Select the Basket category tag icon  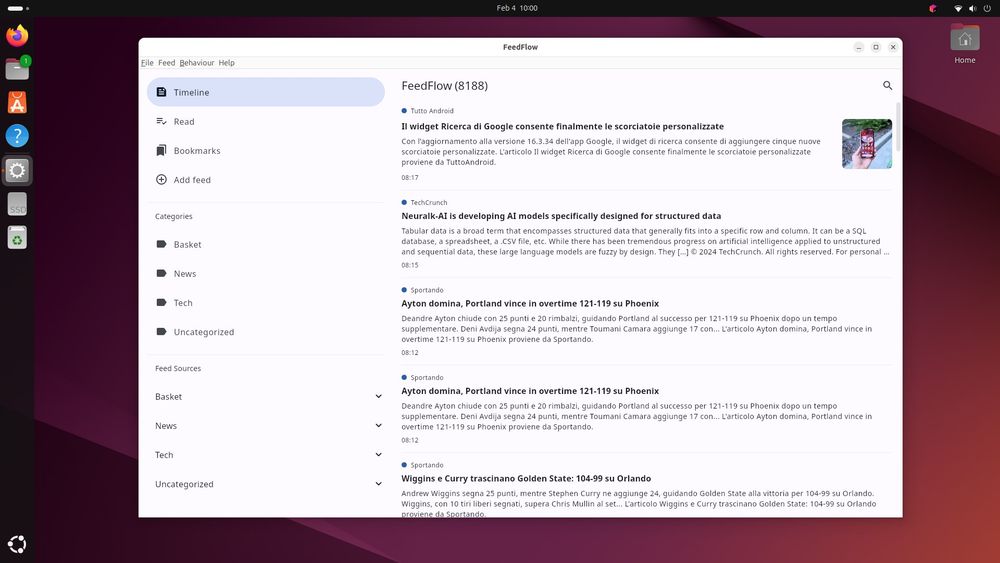click(x=161, y=244)
